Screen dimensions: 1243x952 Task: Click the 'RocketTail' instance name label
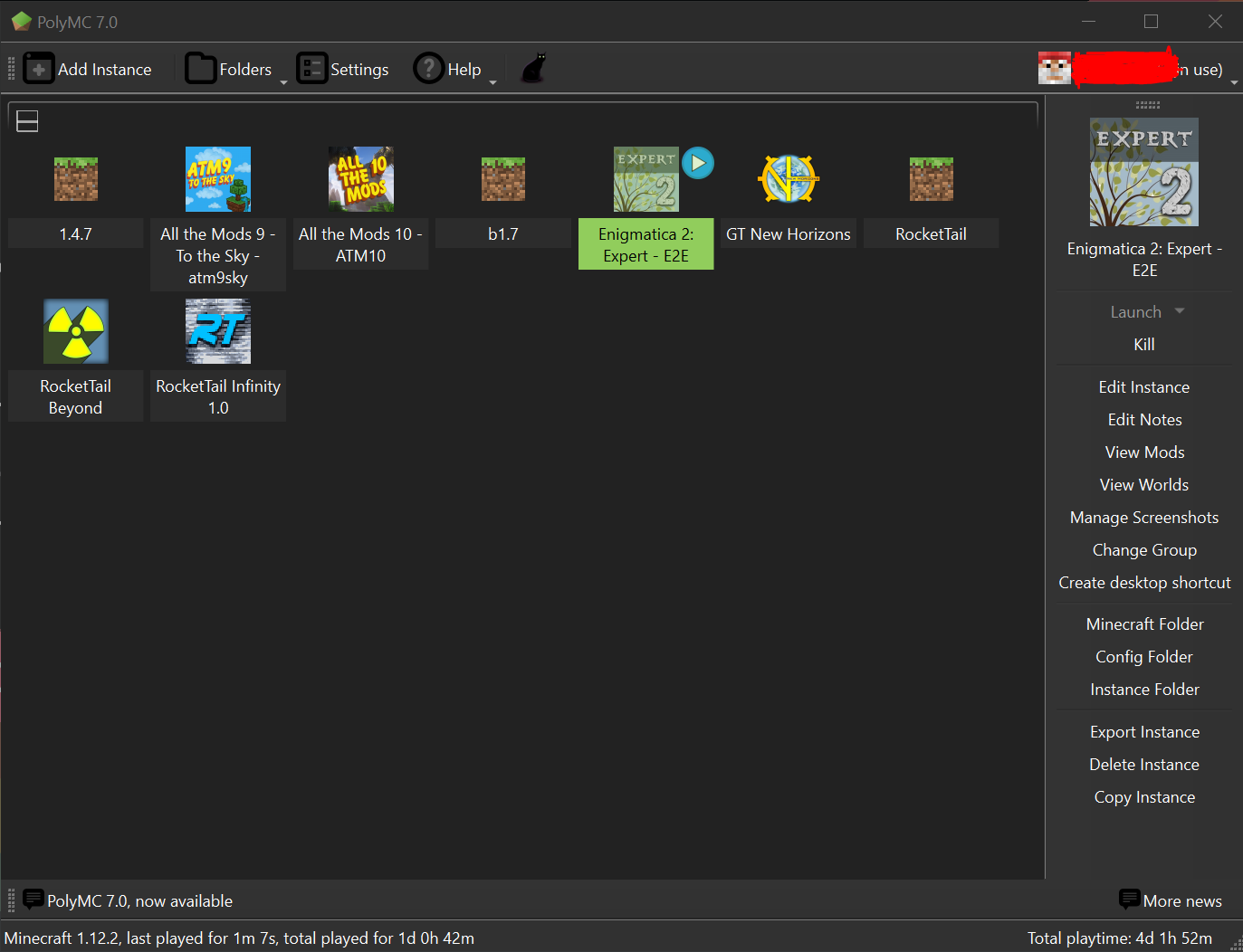(x=932, y=234)
